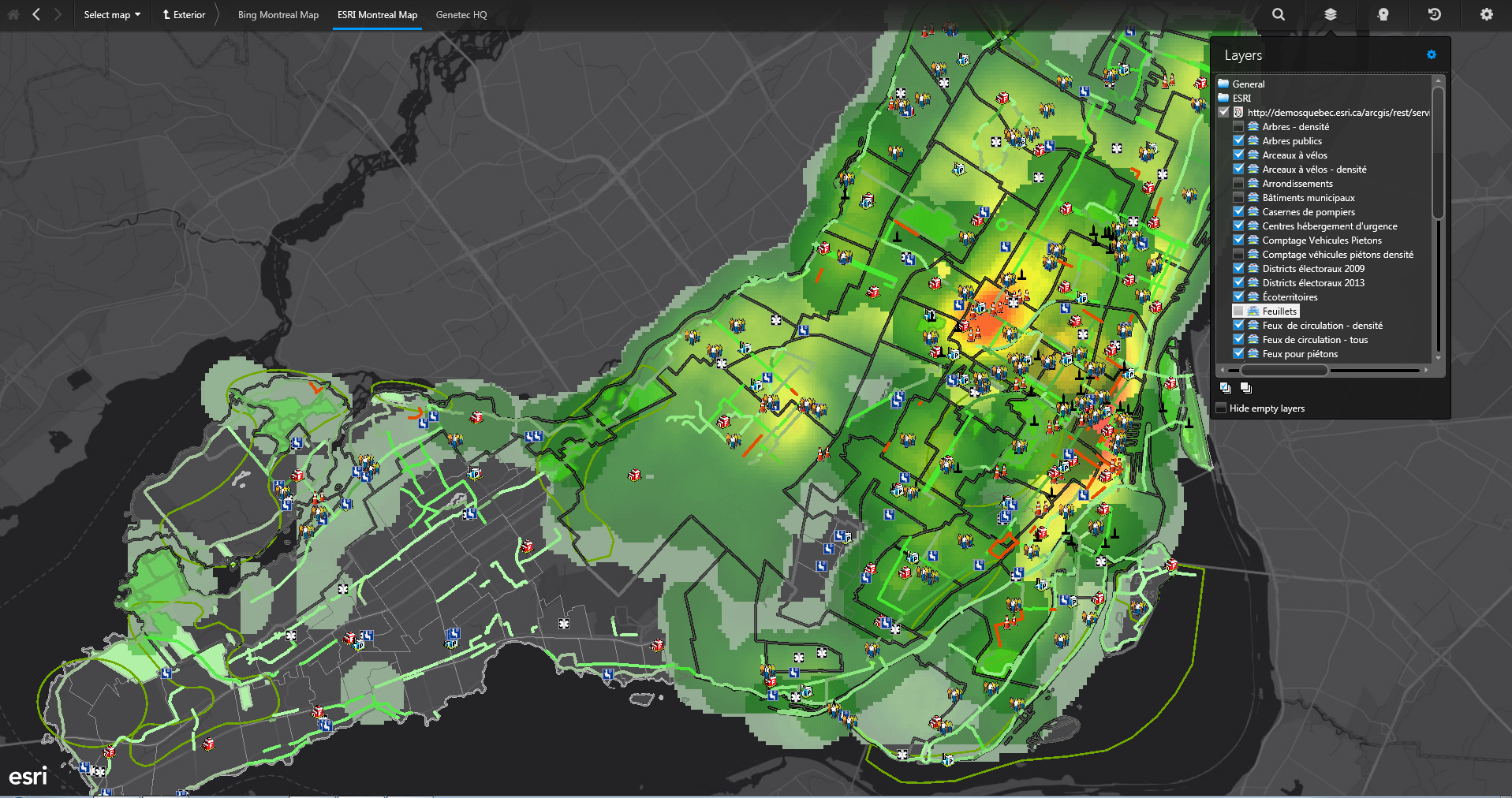Click the right arrow of the horizontal scrollbar
Screen dimensions: 1512x798
click(x=1426, y=370)
